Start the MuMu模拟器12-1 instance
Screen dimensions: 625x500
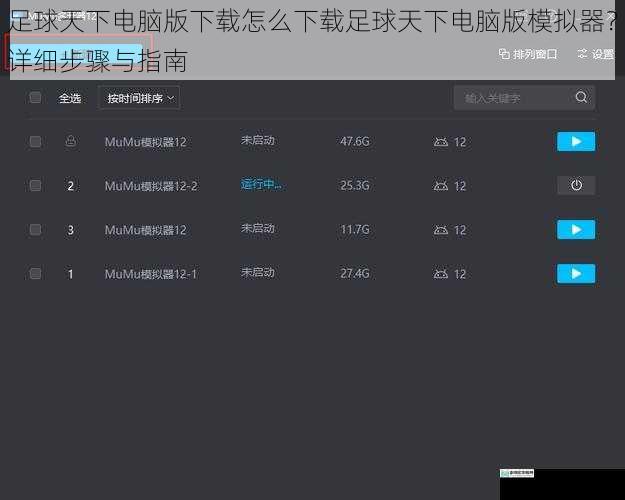tap(576, 274)
